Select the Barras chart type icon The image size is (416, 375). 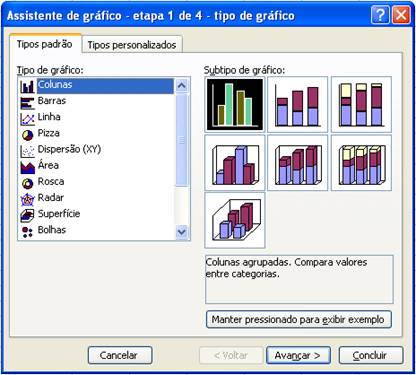[x=27, y=103]
